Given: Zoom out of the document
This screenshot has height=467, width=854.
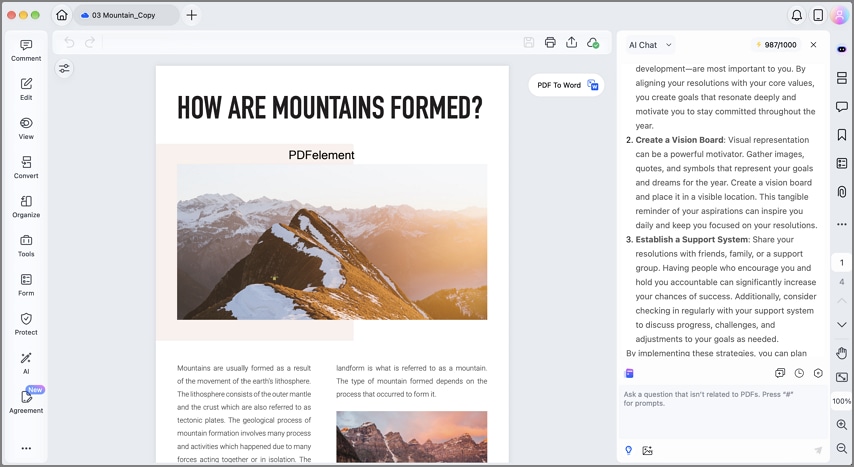Looking at the screenshot, I should (x=841, y=448).
